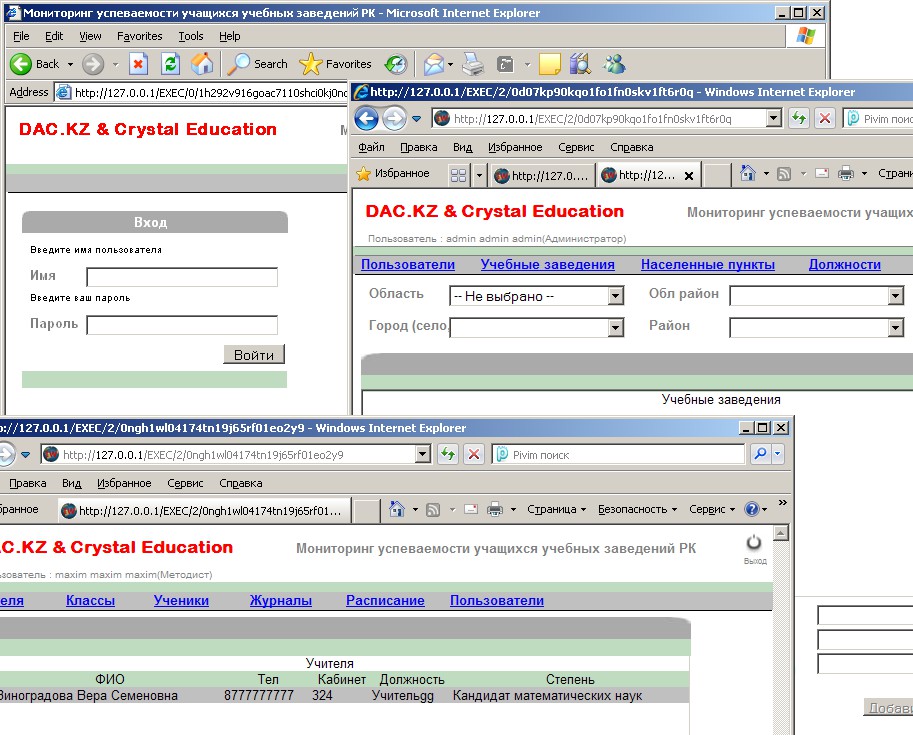Open Research books icon in old IE toolbar
This screenshot has width=913, height=735.
click(580, 64)
